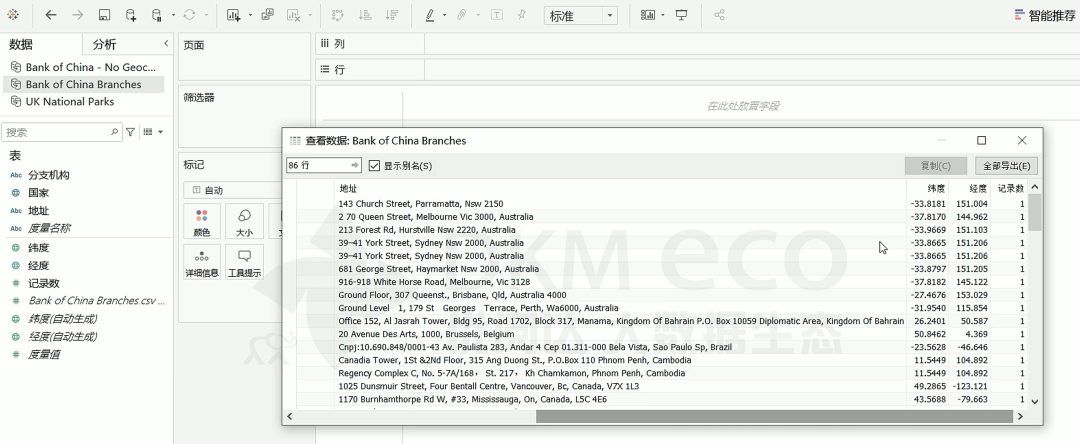Screen dimensions: 1080x444
Task: Click the fix axes pin icon
Action: coord(522,14)
